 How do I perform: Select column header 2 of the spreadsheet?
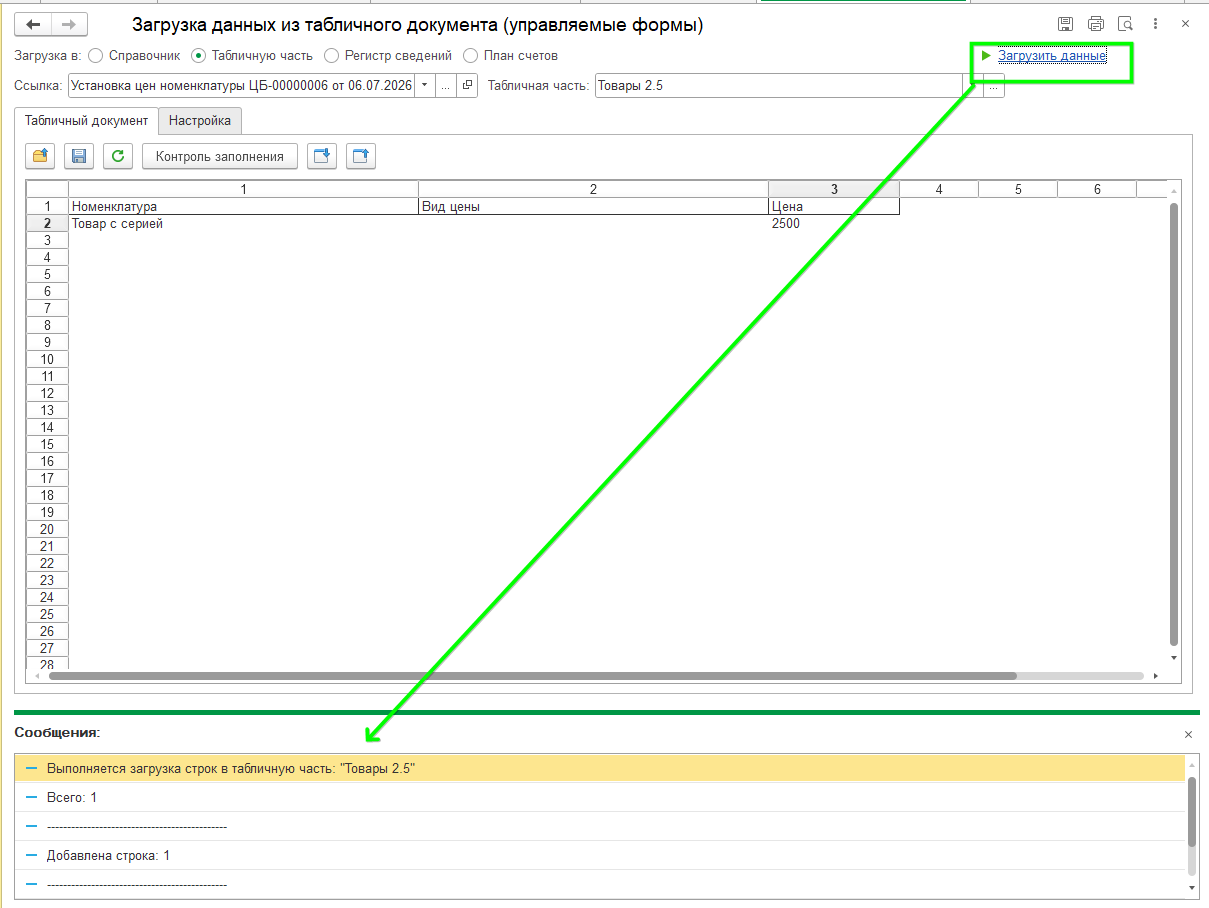click(593, 189)
